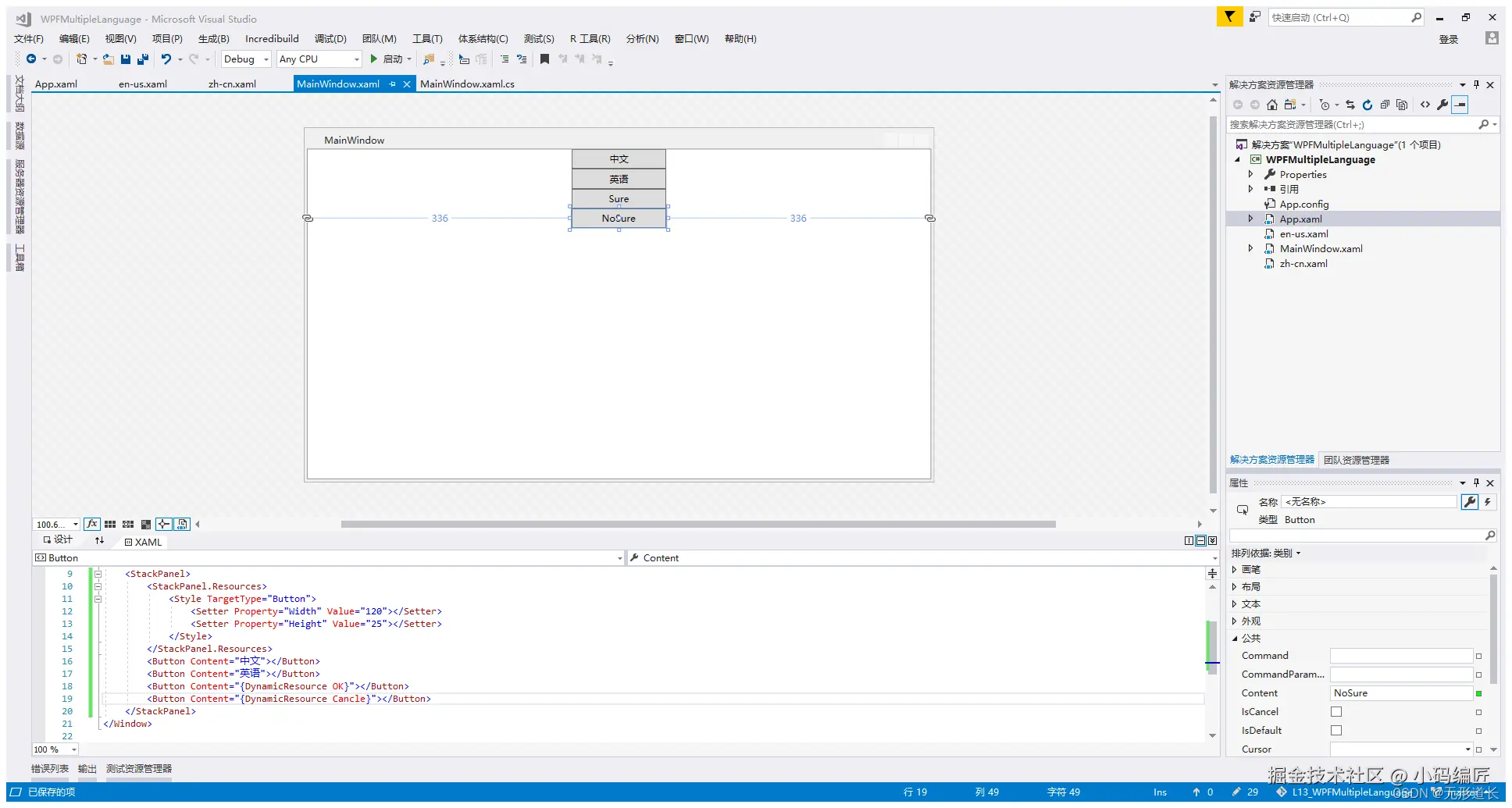The width and height of the screenshot is (1512, 808).
Task: Select the Sure button in the designer
Action: click(x=619, y=199)
